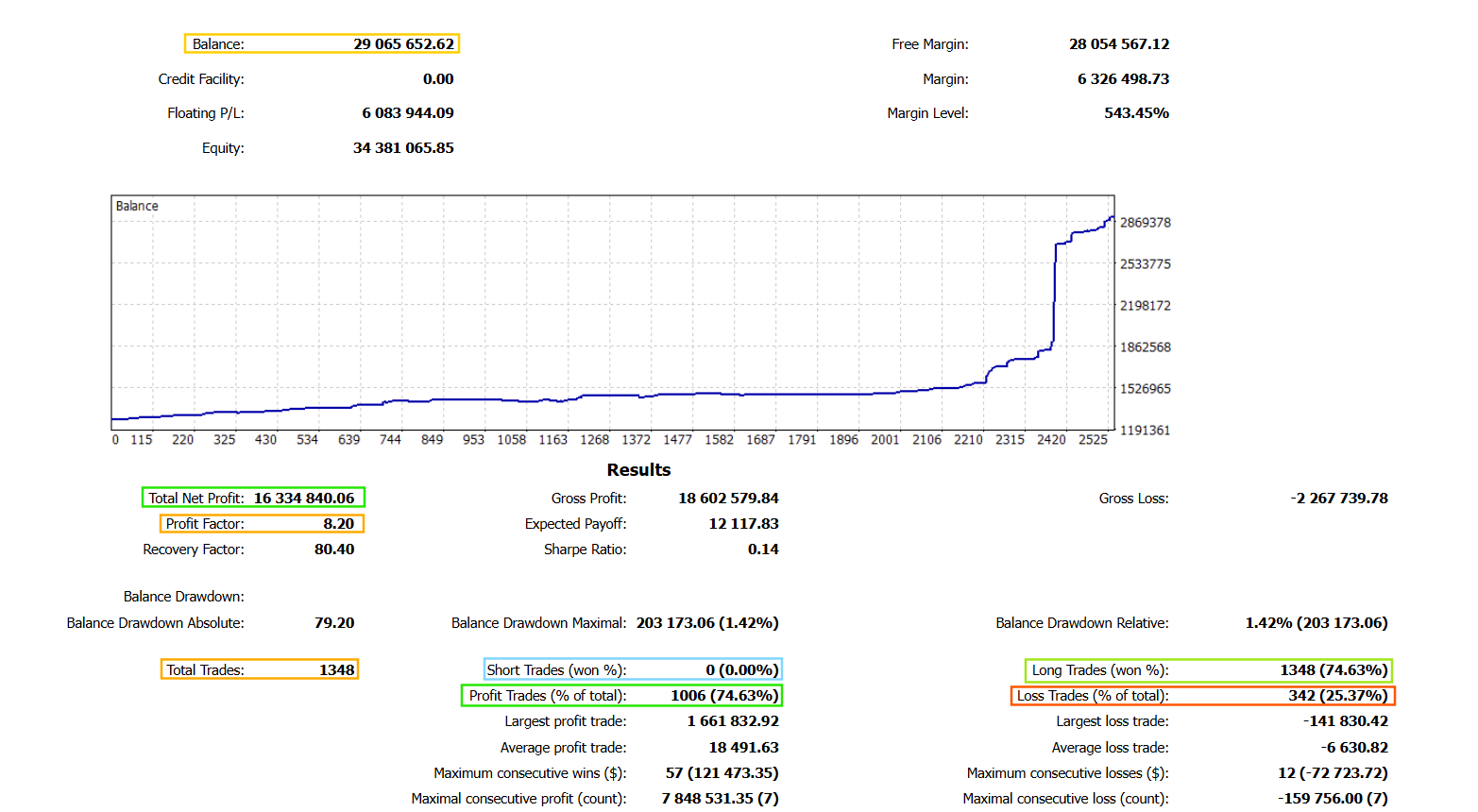1478x812 pixels.
Task: Click the Largest profit trade value
Action: tap(733, 721)
